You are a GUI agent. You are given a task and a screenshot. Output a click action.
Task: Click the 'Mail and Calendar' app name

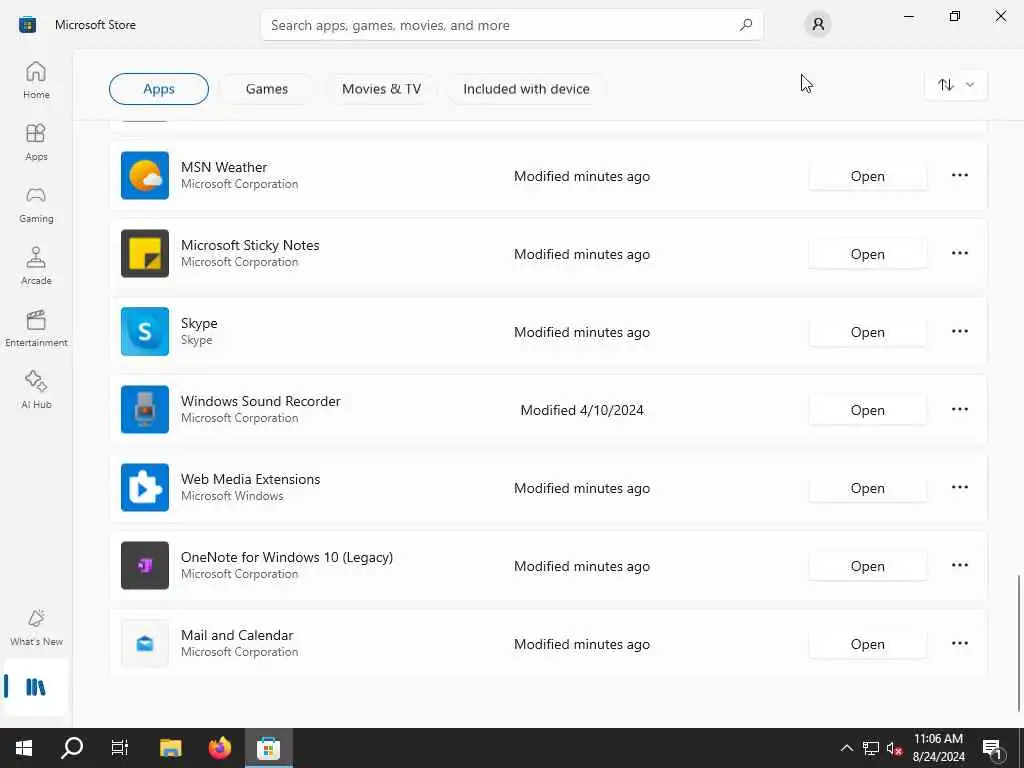(x=237, y=635)
